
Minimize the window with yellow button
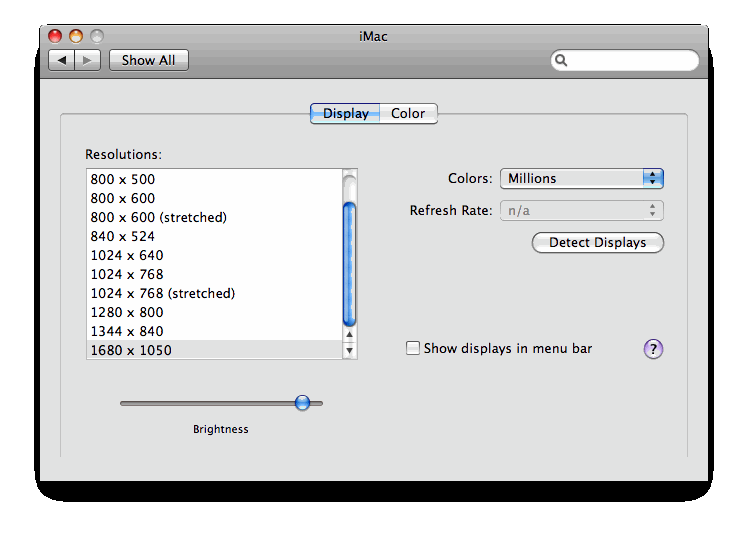[76, 36]
